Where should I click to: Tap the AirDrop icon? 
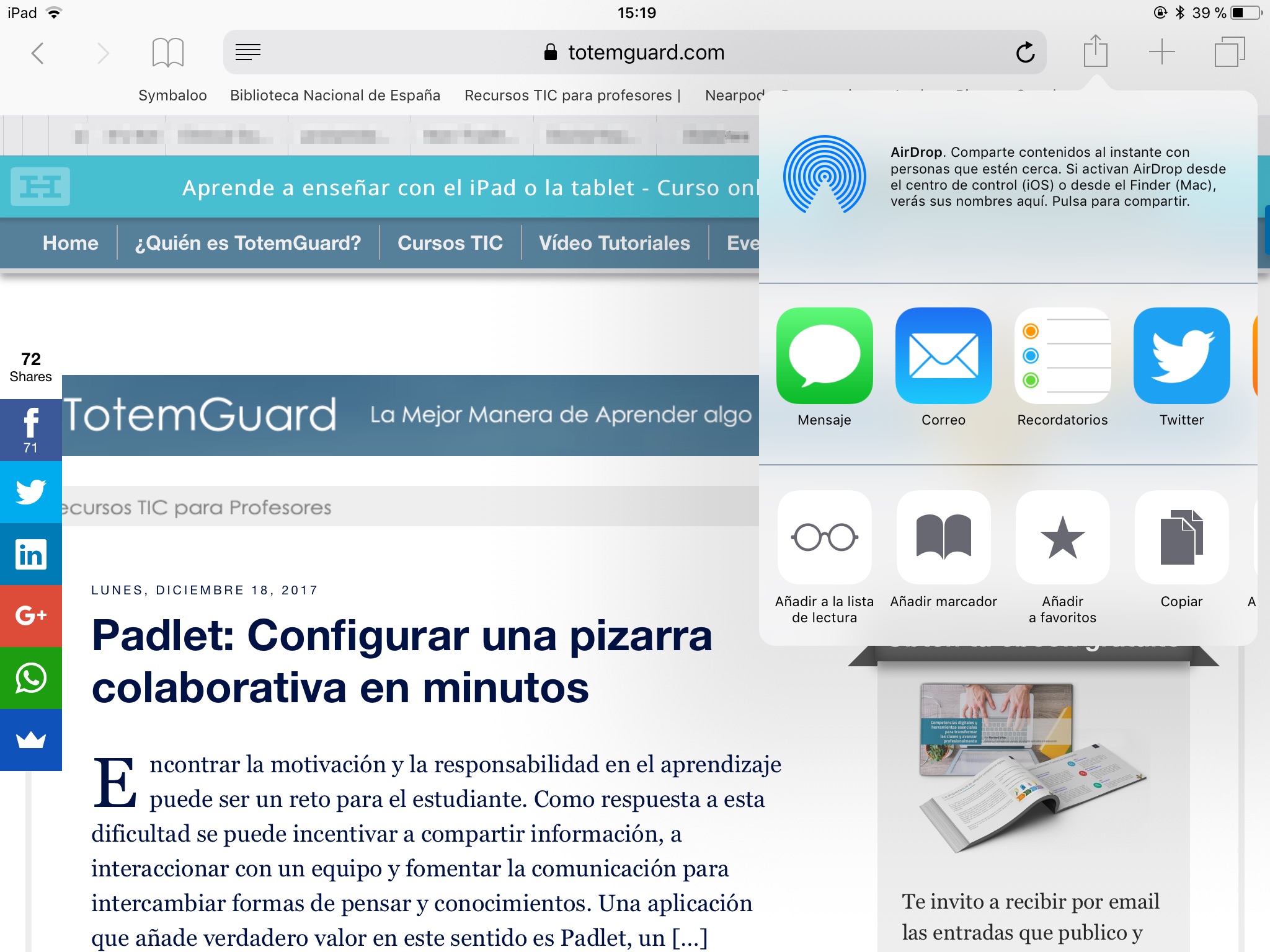pos(824,174)
